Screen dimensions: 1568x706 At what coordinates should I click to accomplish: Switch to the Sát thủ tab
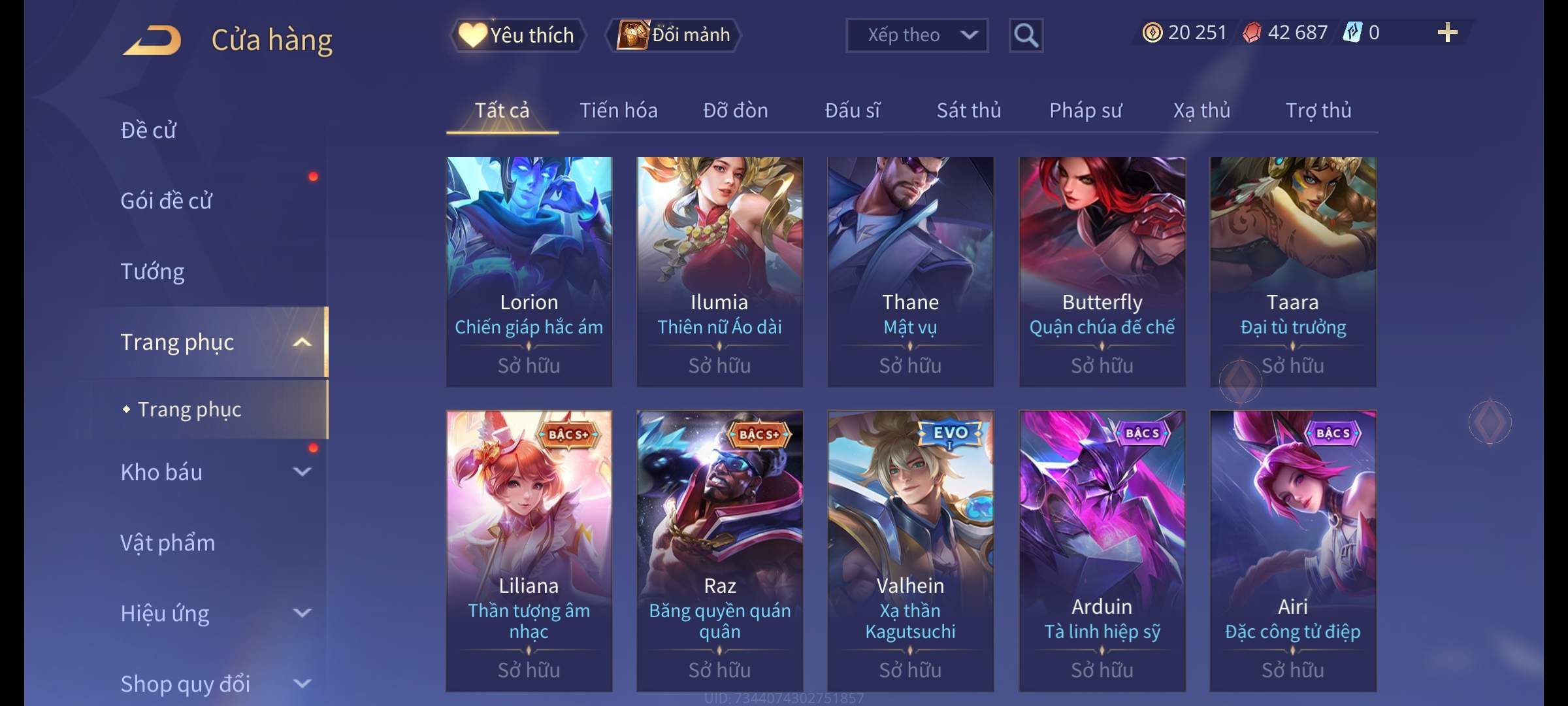[x=968, y=110]
